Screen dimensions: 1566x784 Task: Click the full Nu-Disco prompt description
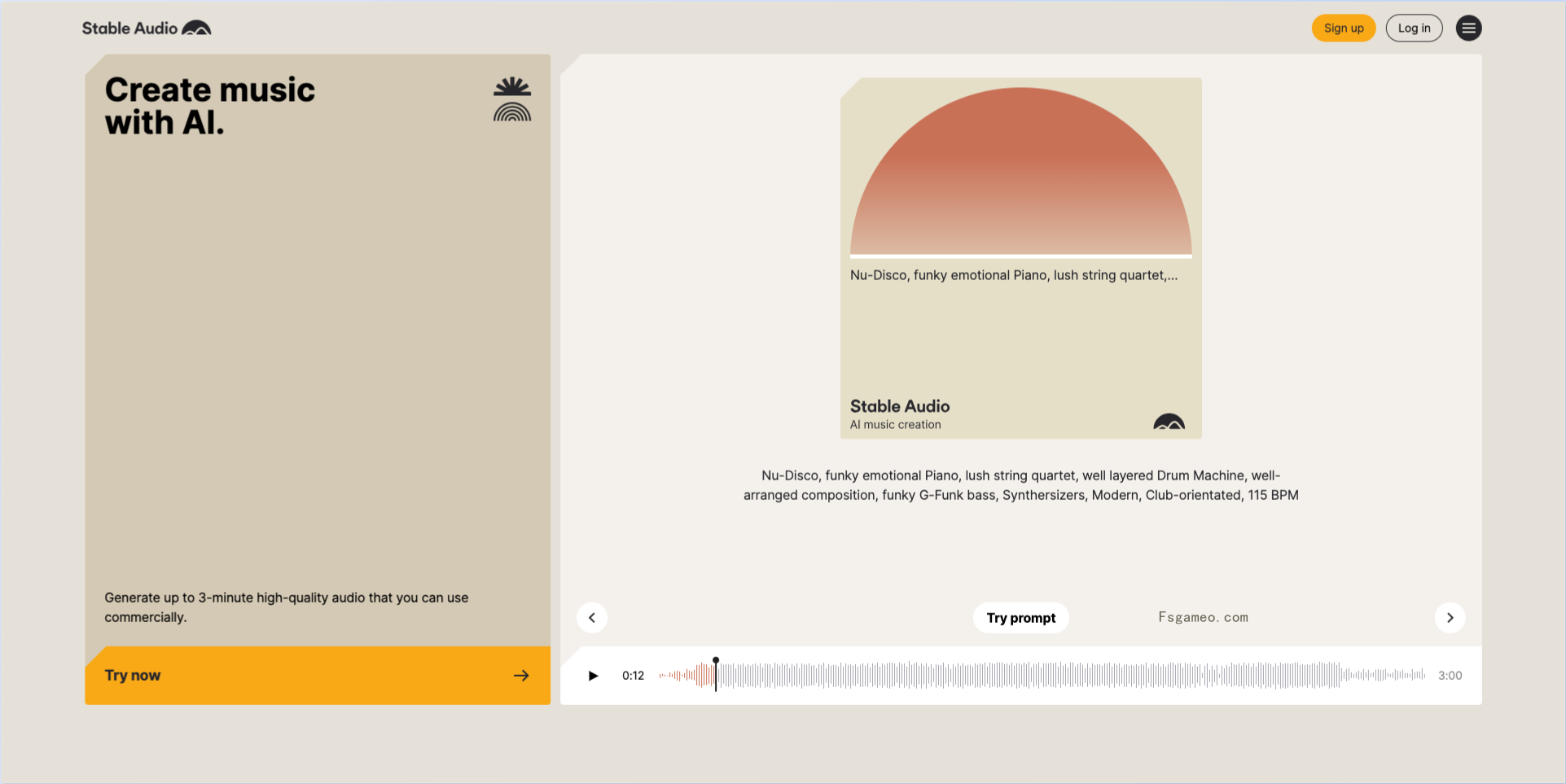tap(1020, 485)
